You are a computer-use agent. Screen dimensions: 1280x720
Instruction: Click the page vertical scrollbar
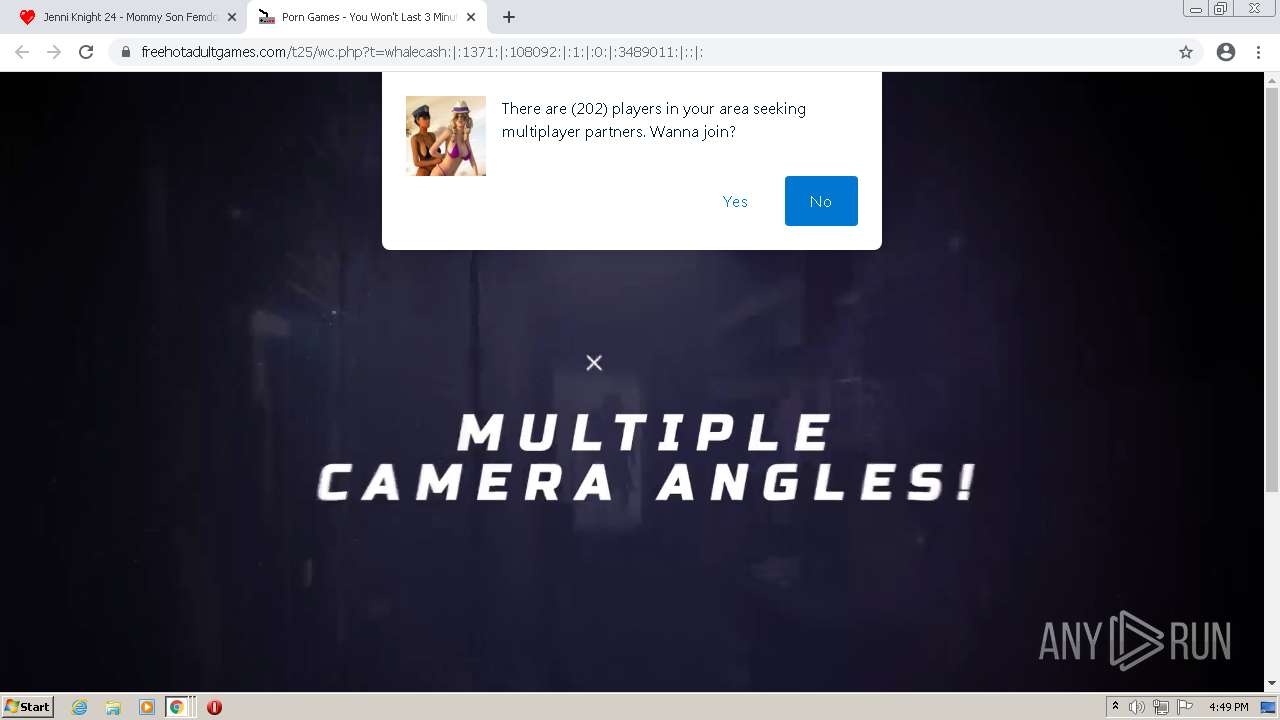tap(1272, 290)
